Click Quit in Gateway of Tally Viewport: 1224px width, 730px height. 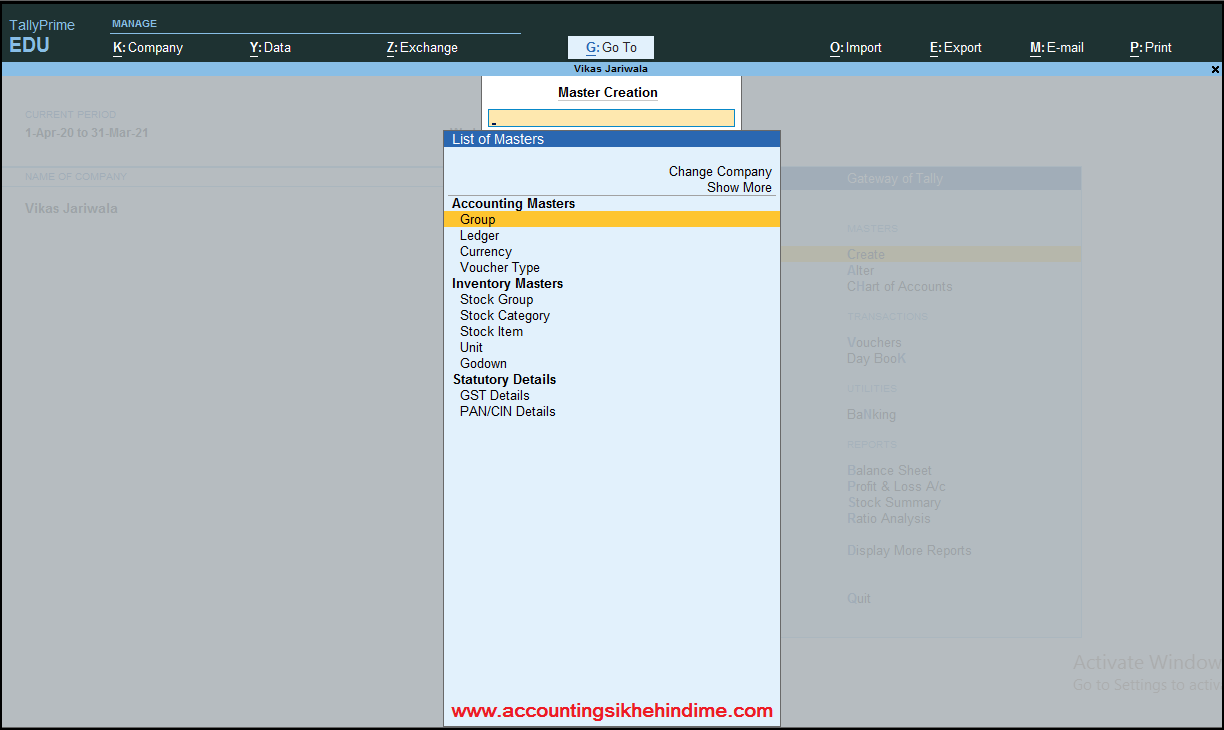(x=859, y=598)
